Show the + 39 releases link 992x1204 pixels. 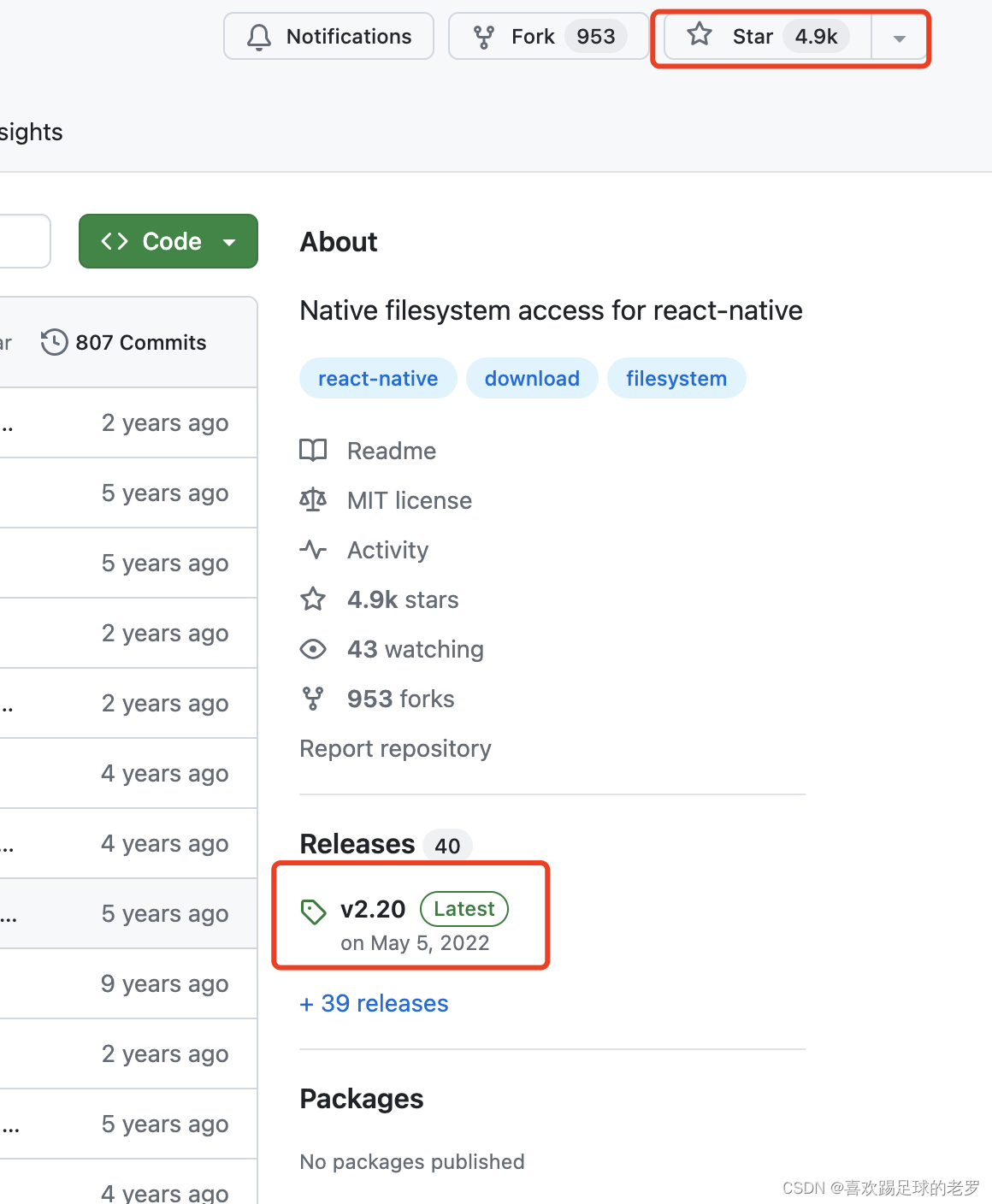[374, 1003]
